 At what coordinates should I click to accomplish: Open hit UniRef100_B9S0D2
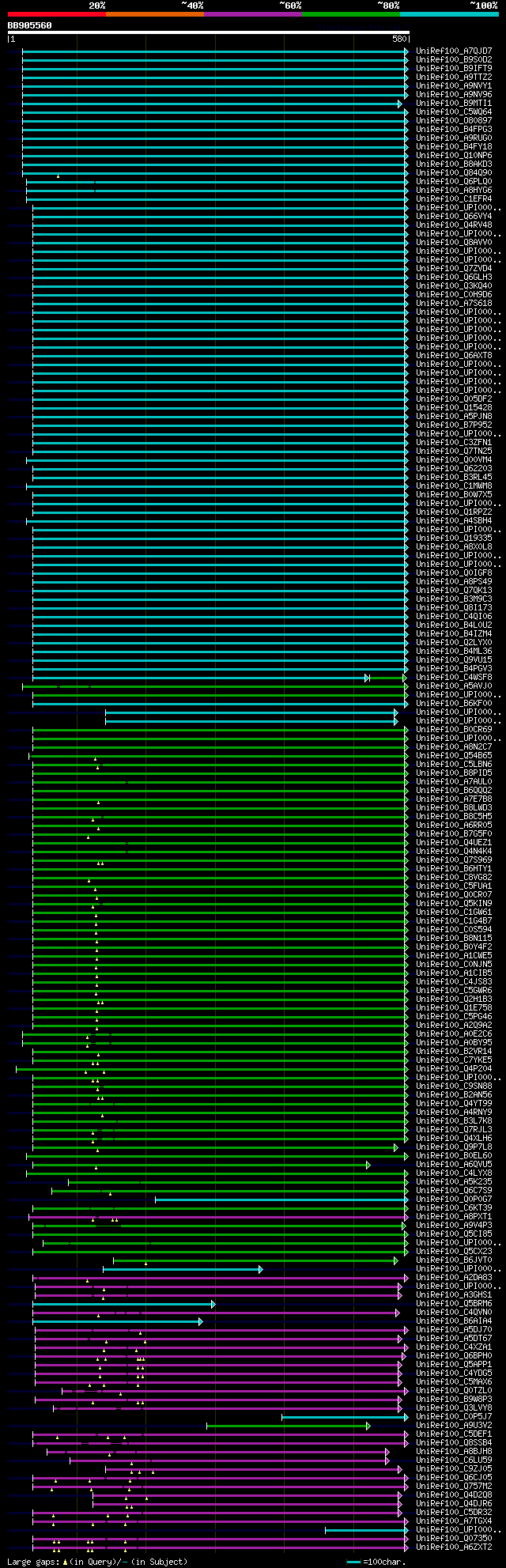(454, 60)
